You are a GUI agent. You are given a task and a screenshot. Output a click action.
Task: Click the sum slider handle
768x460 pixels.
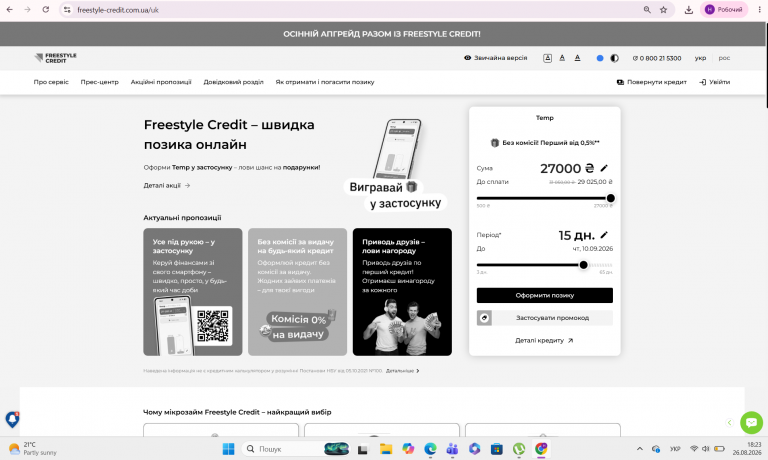coord(610,198)
